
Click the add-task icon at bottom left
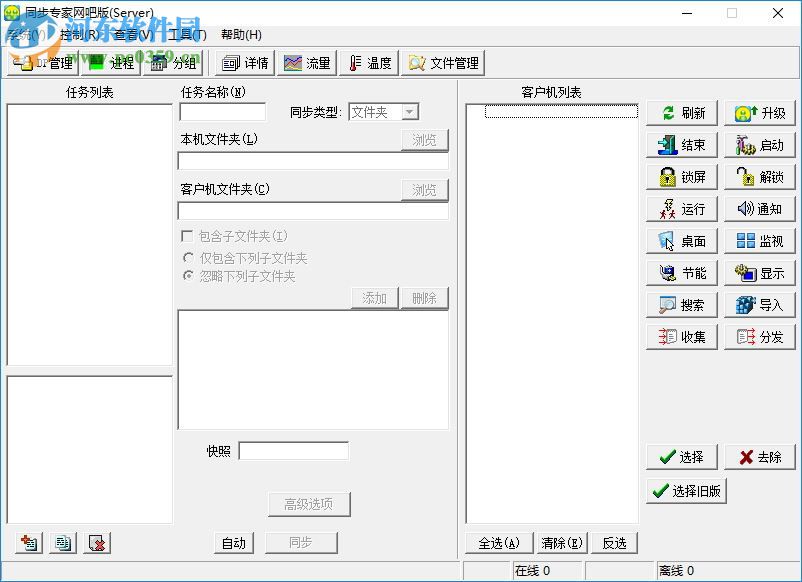pos(28,541)
